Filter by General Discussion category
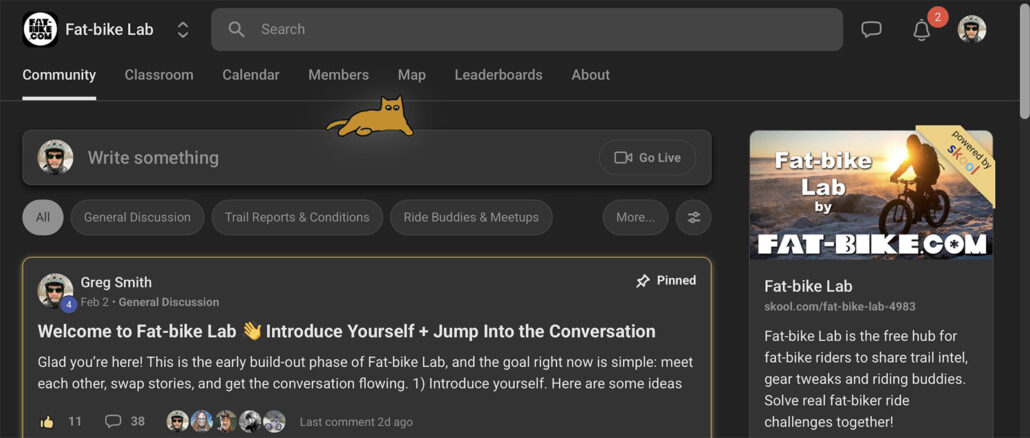1030x438 pixels. pos(137,217)
